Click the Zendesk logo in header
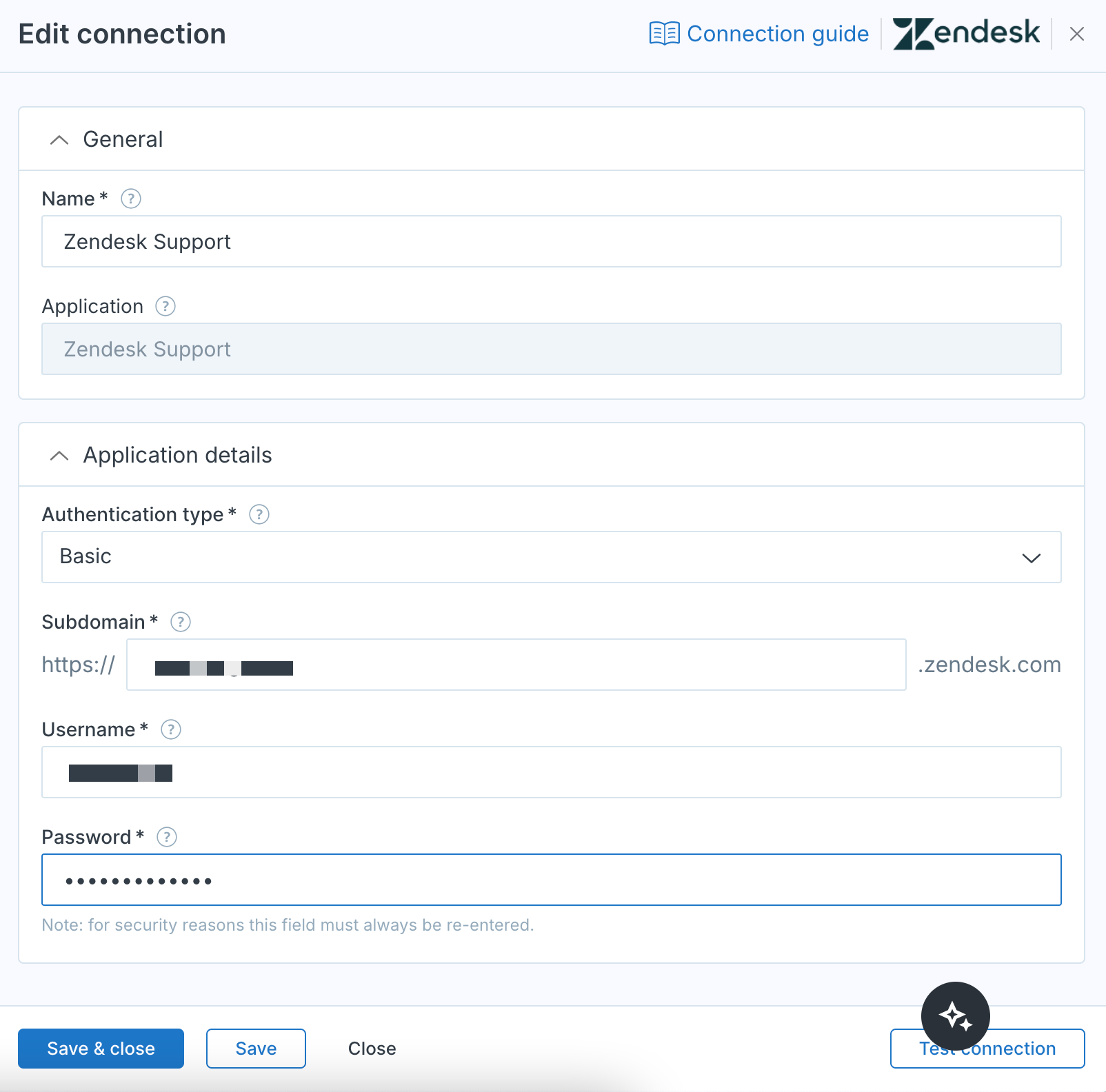The height and width of the screenshot is (1092, 1106). (x=966, y=34)
